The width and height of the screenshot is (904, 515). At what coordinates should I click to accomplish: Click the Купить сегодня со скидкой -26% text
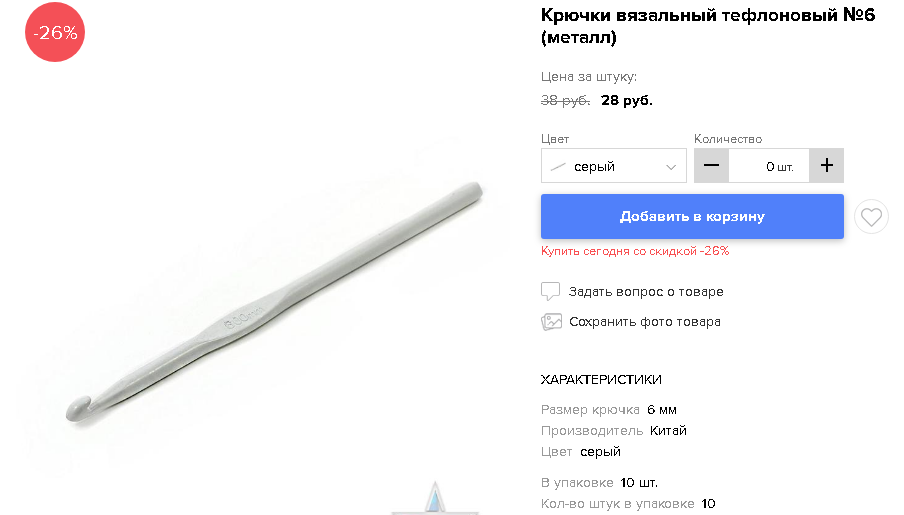pos(635,251)
